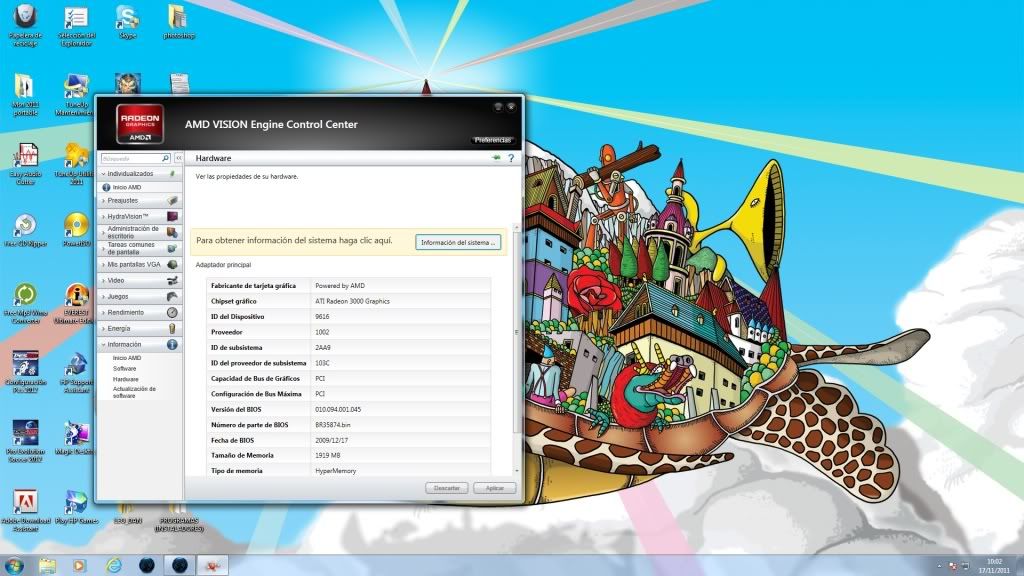This screenshot has height=576, width=1024.
Task: Open the Windows Start menu
Action: (14, 565)
